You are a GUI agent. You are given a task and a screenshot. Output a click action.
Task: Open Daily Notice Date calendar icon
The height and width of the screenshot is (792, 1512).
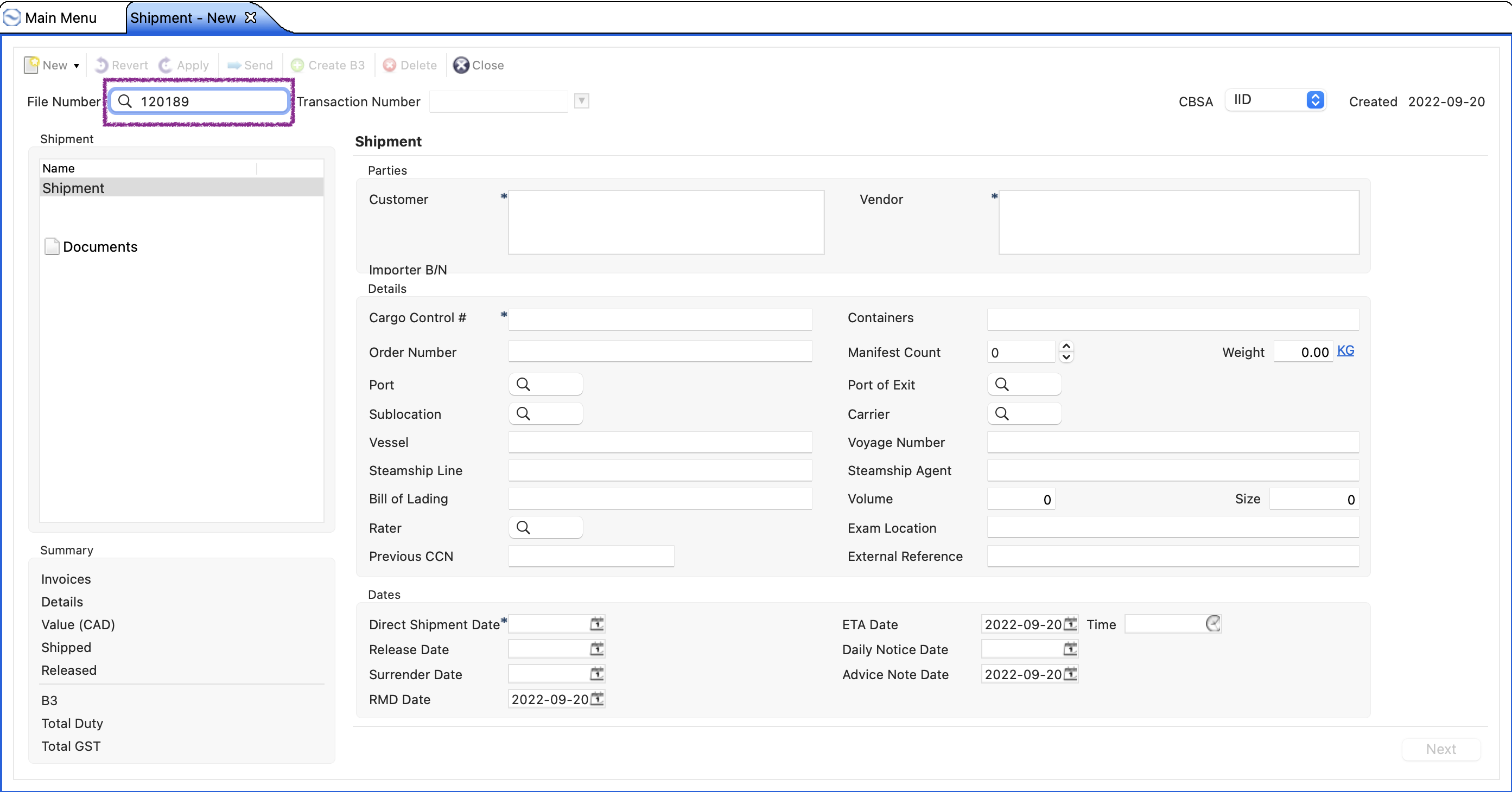(x=1070, y=649)
